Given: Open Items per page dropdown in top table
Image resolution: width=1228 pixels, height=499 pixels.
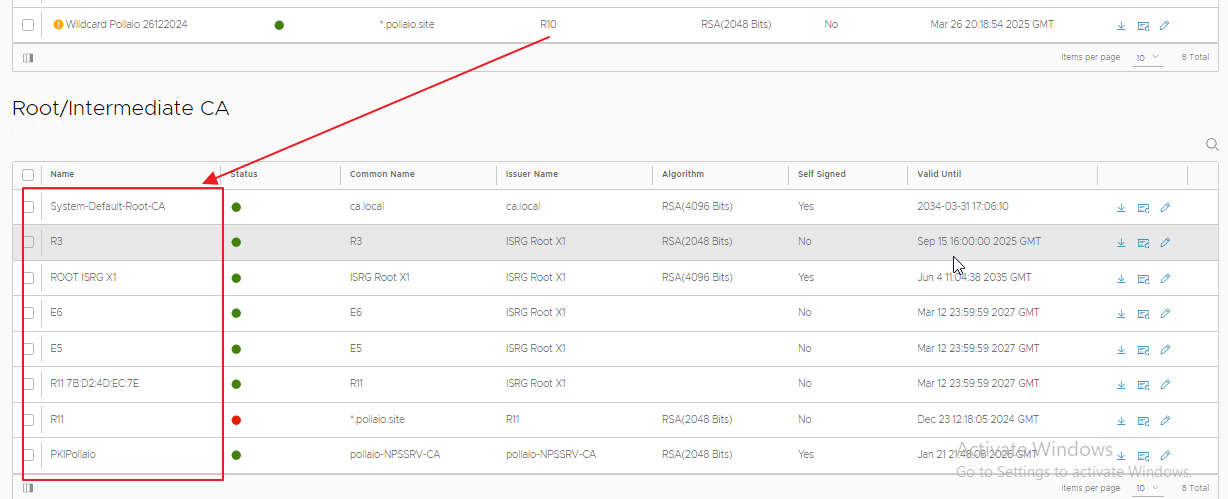Looking at the screenshot, I should pyautogui.click(x=1147, y=58).
